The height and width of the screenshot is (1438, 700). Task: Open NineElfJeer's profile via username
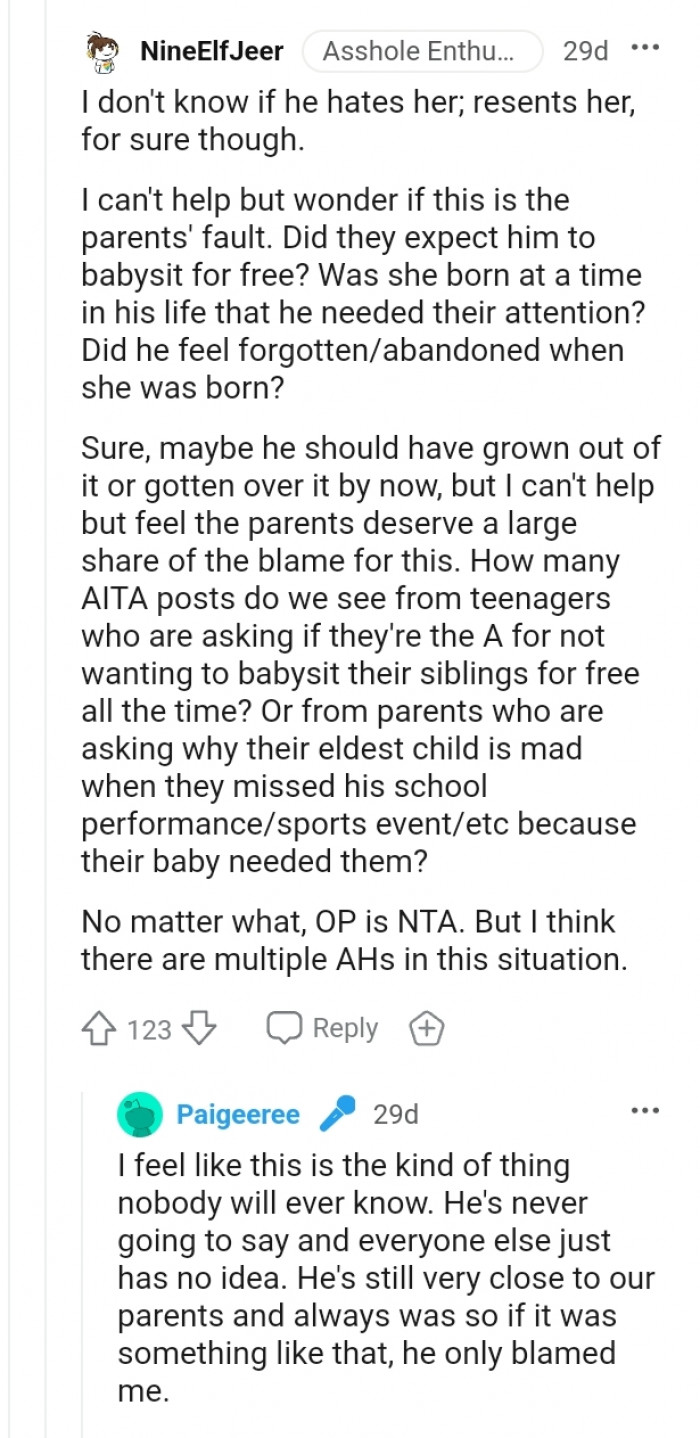[212, 51]
